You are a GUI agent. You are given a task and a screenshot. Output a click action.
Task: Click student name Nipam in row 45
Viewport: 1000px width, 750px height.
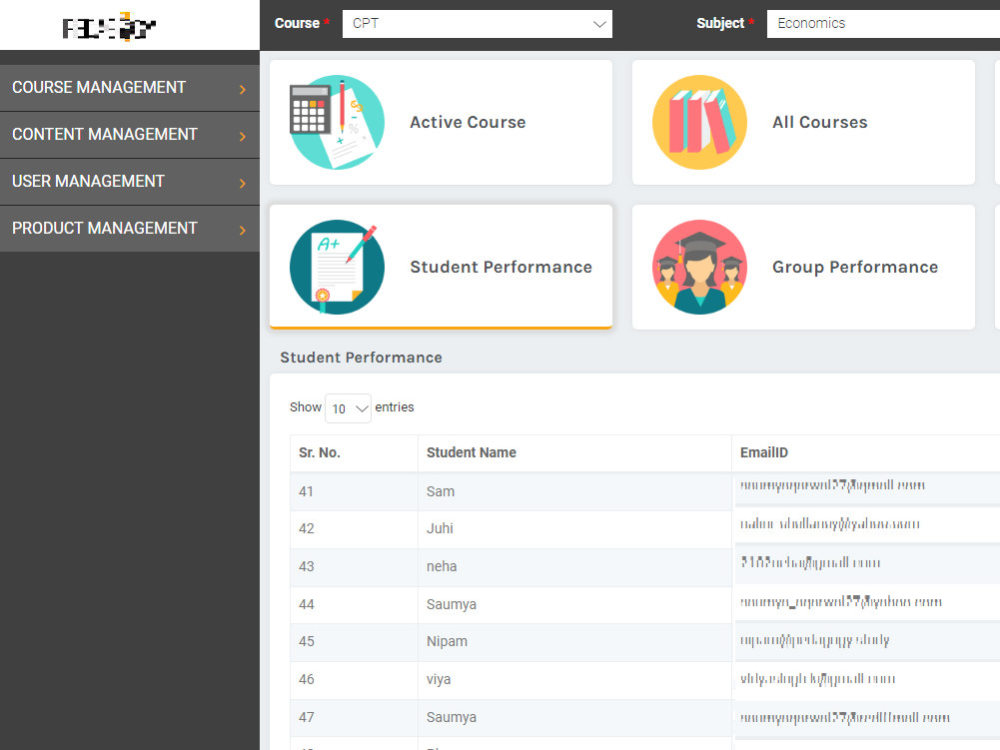click(x=446, y=642)
